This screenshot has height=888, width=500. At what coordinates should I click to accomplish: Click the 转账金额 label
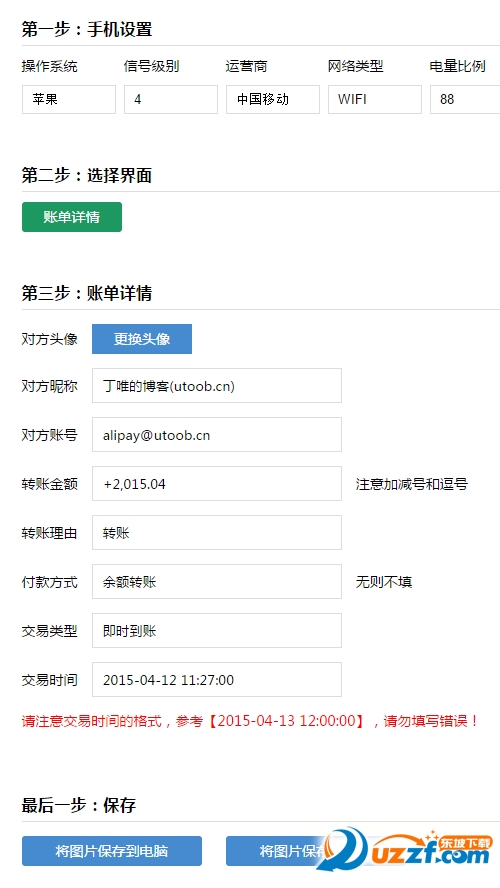click(49, 484)
